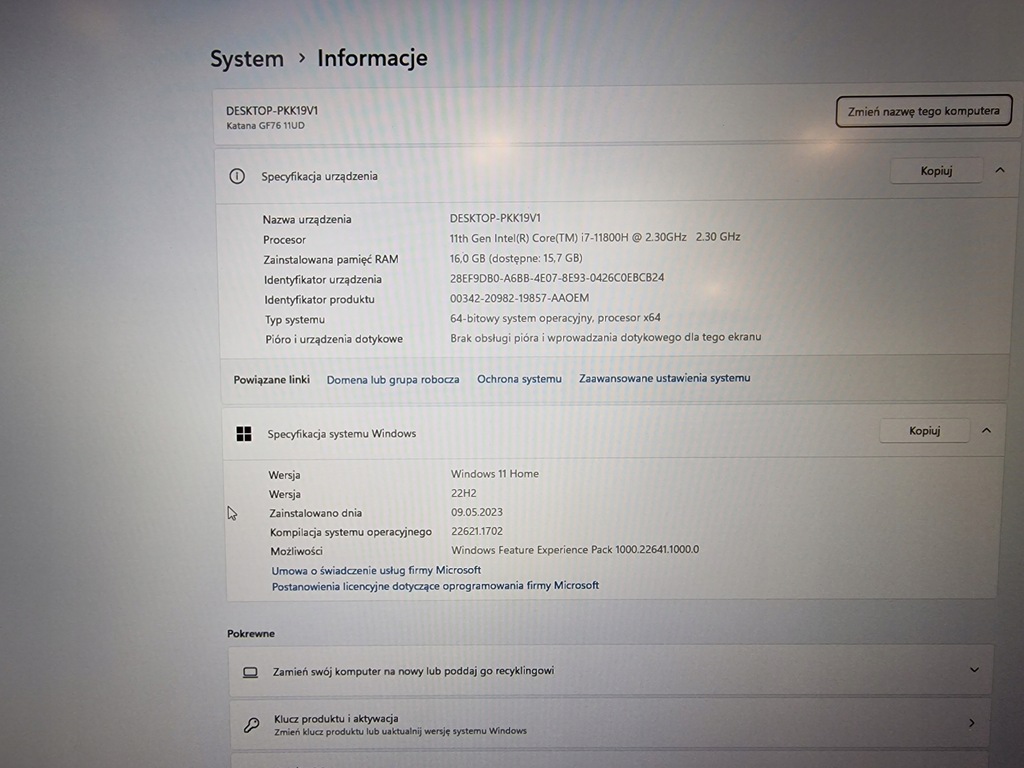Copy the device specification
Image resolution: width=1024 pixels, height=768 pixels.
(x=936, y=170)
